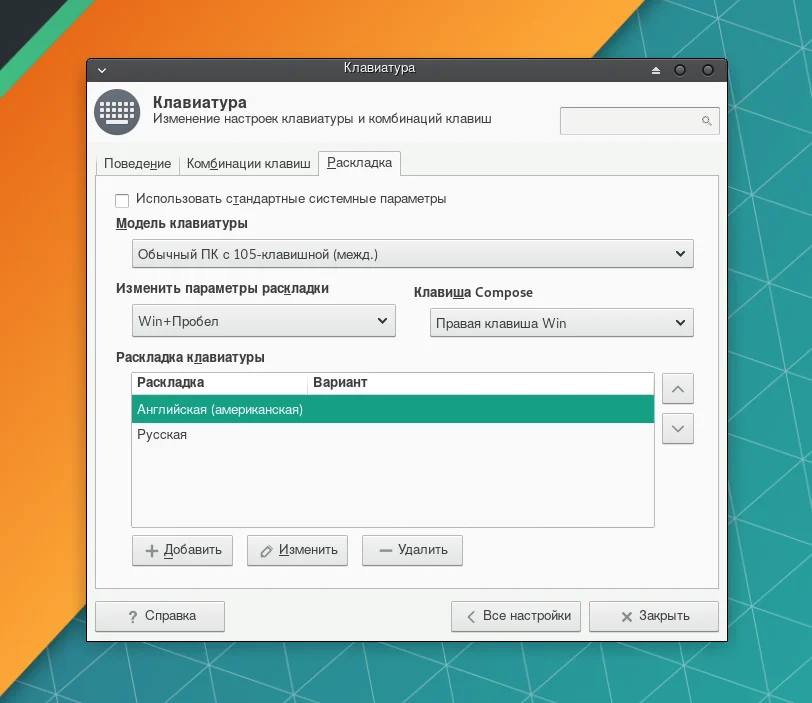This screenshot has width=812, height=703.
Task: Open Справка help
Action: (x=160, y=616)
